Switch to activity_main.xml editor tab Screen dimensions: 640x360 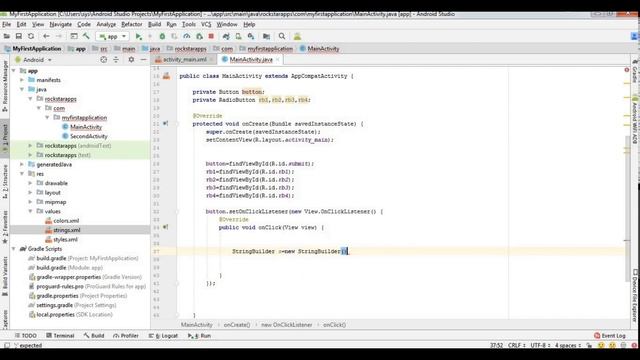coord(184,60)
